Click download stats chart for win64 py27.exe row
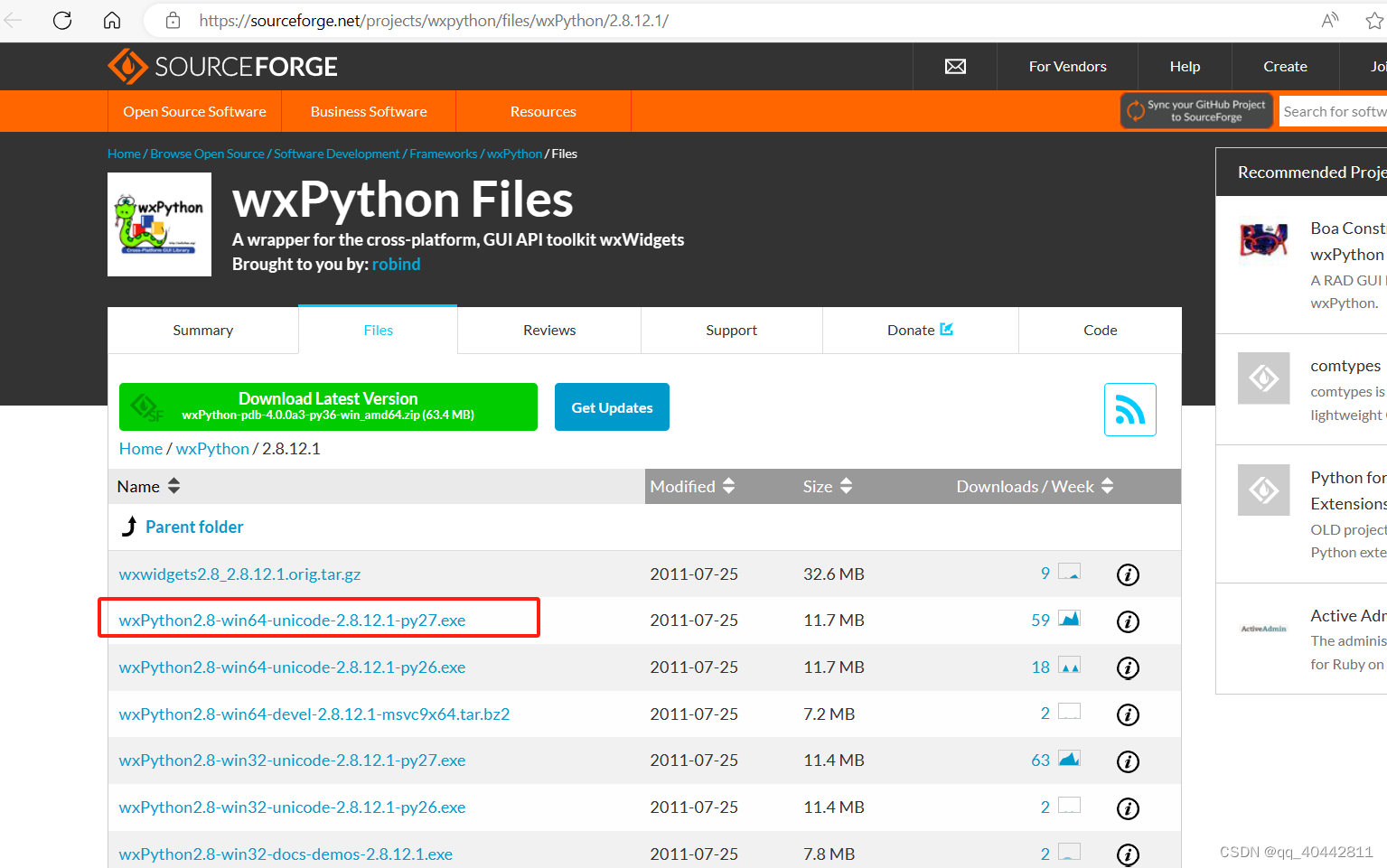 1069,619
